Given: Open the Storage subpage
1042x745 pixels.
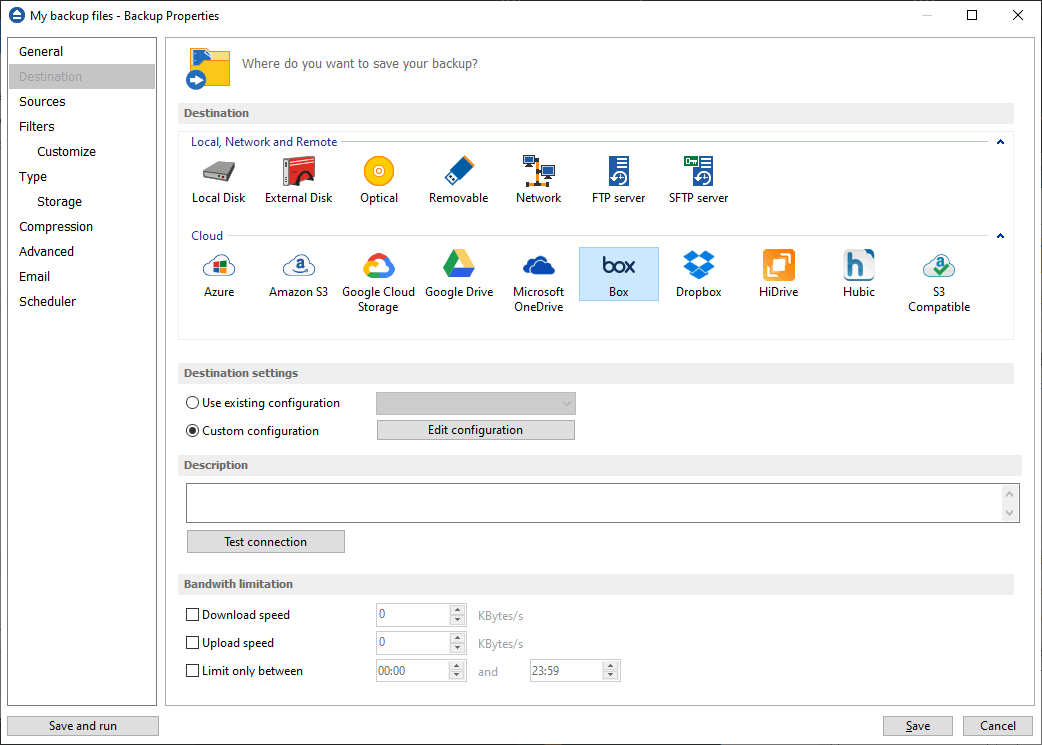Looking at the screenshot, I should 82,201.
